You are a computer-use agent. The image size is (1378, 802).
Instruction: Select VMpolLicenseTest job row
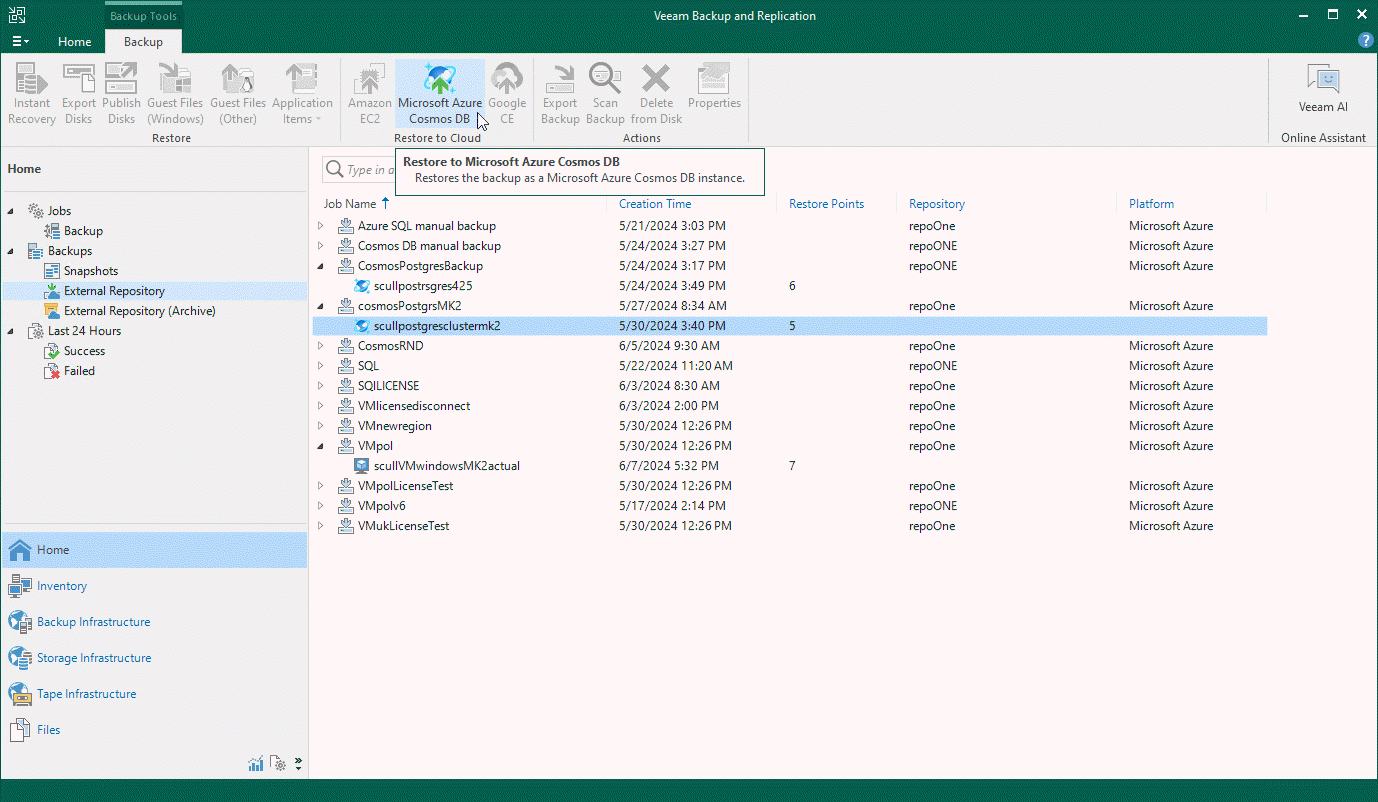790,486
